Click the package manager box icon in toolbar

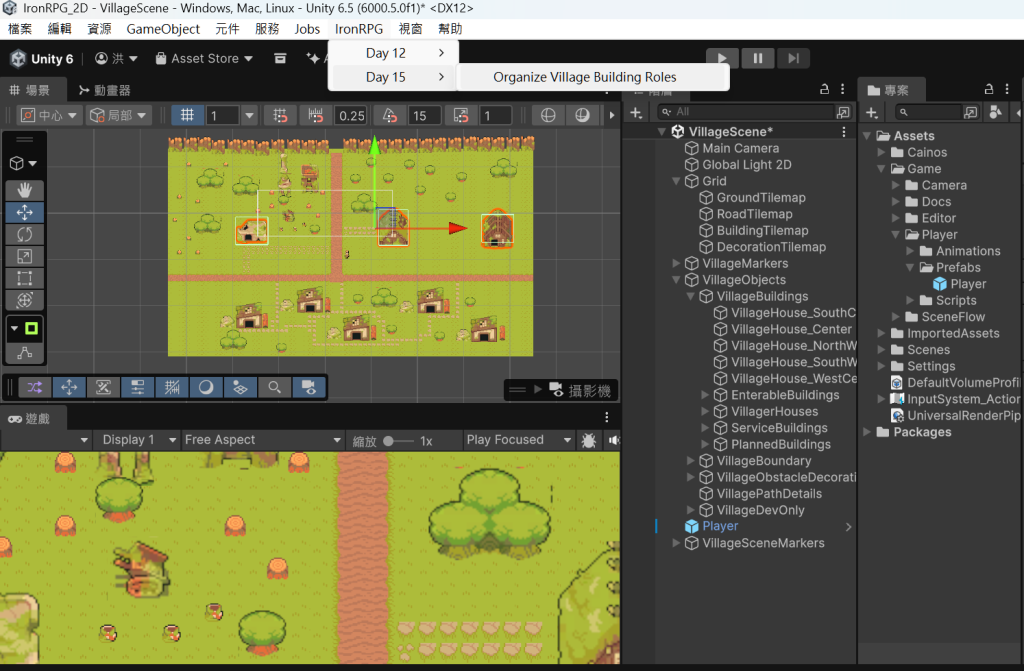pos(280,59)
